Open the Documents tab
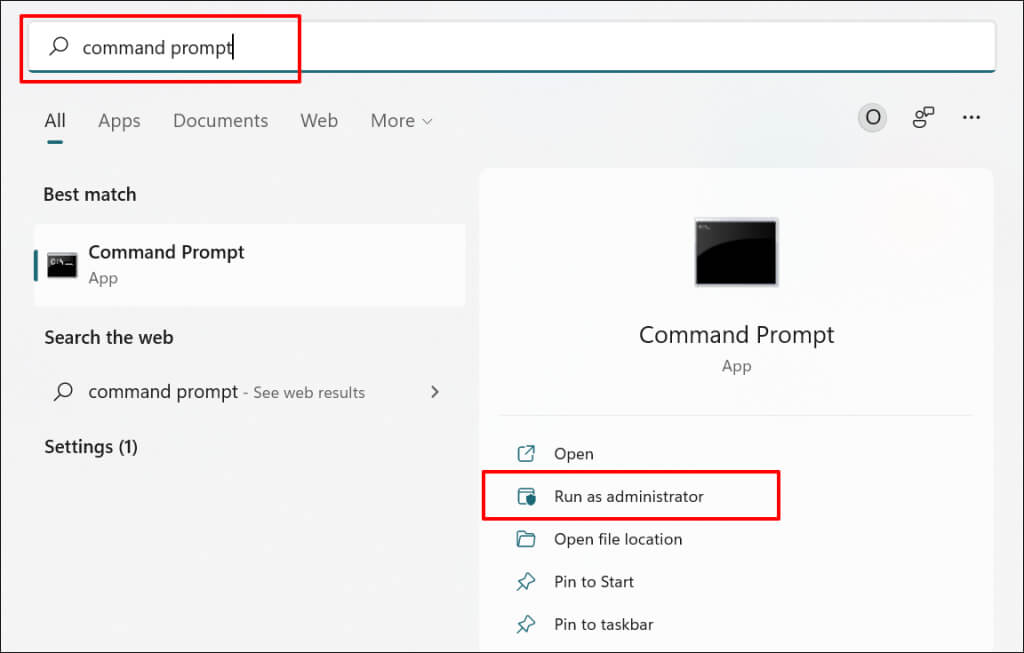The image size is (1024, 653). pyautogui.click(x=221, y=121)
